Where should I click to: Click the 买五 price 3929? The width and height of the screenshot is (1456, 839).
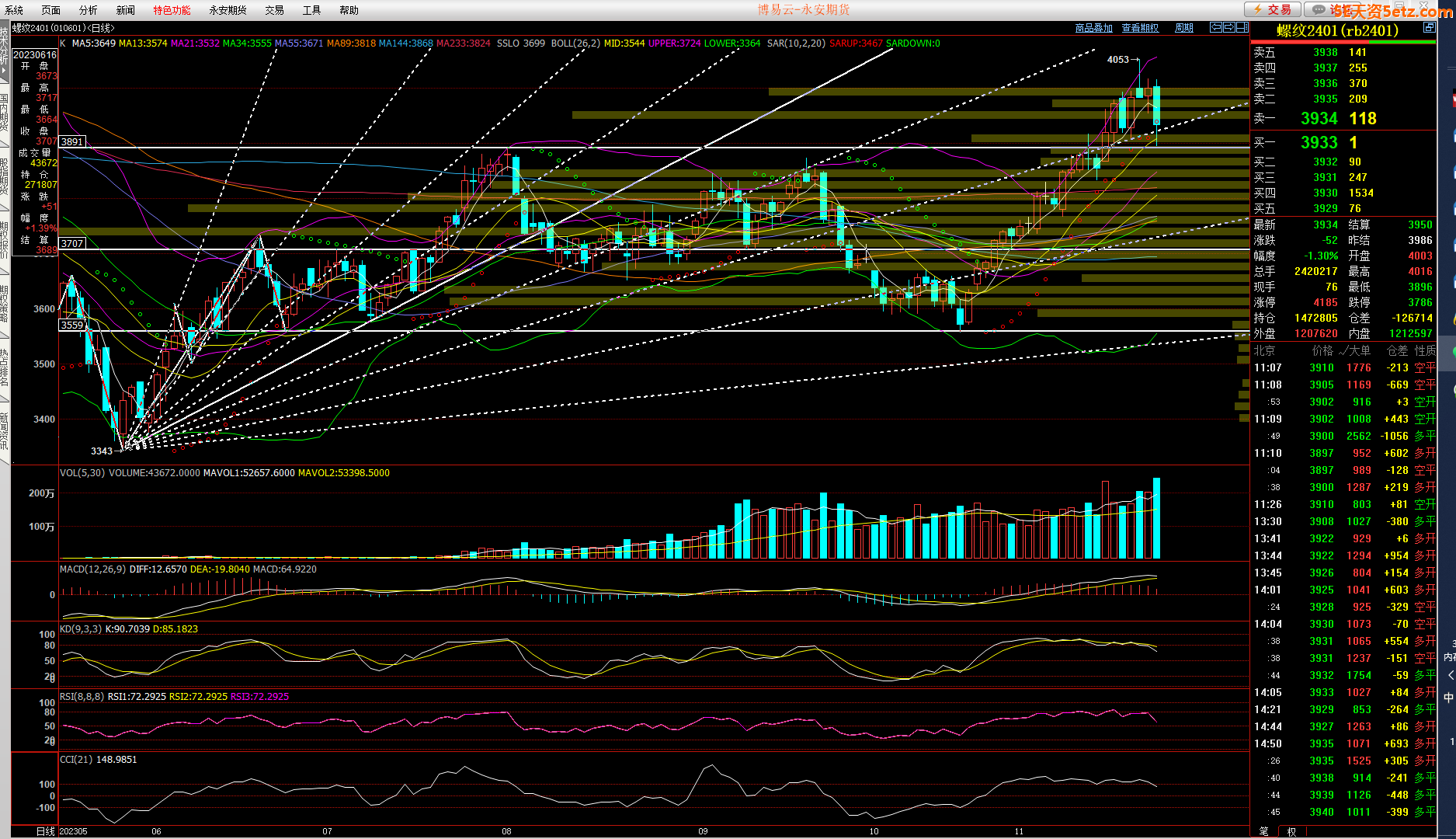coord(1325,208)
